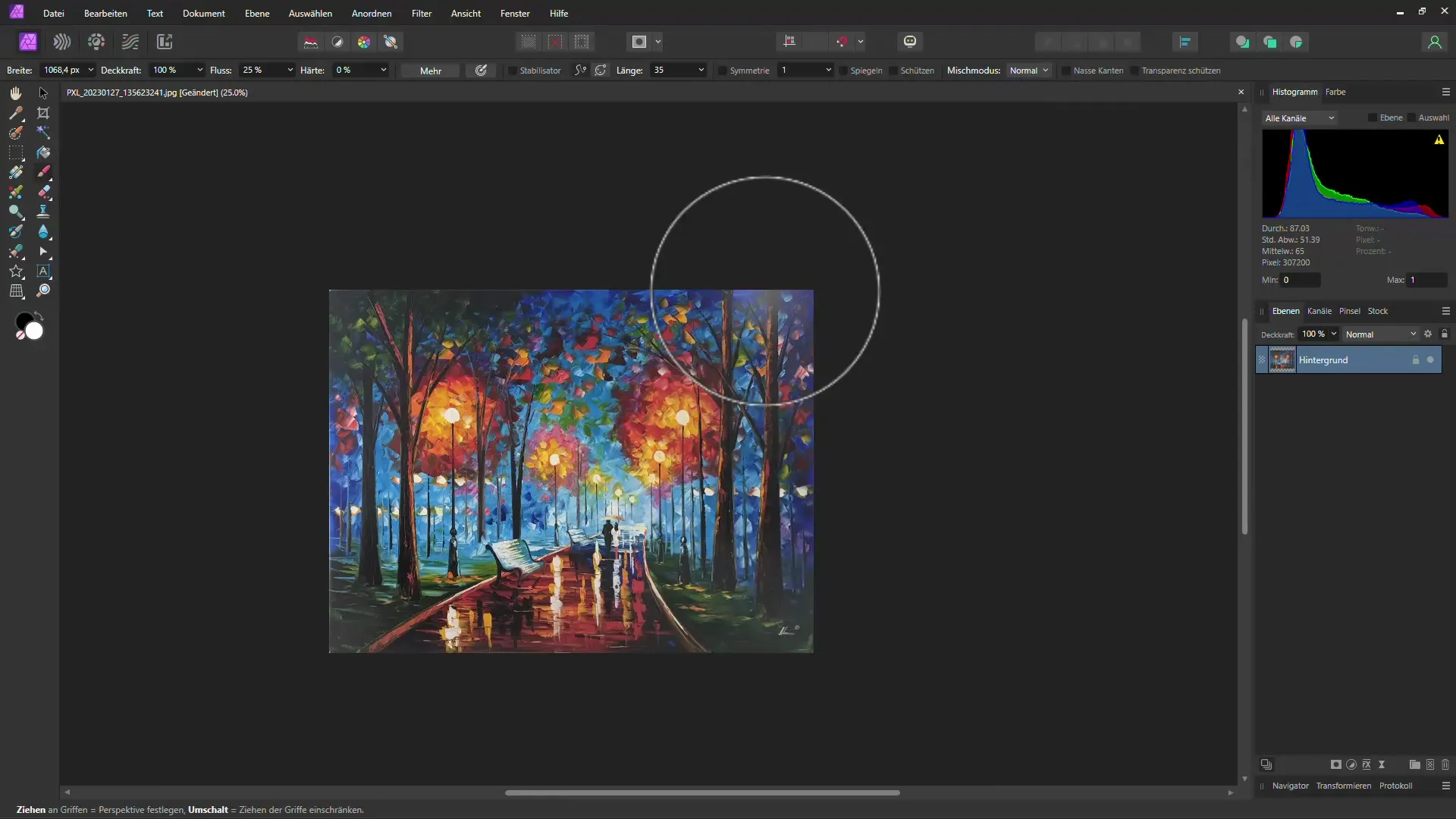Open the Filter menu
The image size is (1456, 819).
click(422, 14)
